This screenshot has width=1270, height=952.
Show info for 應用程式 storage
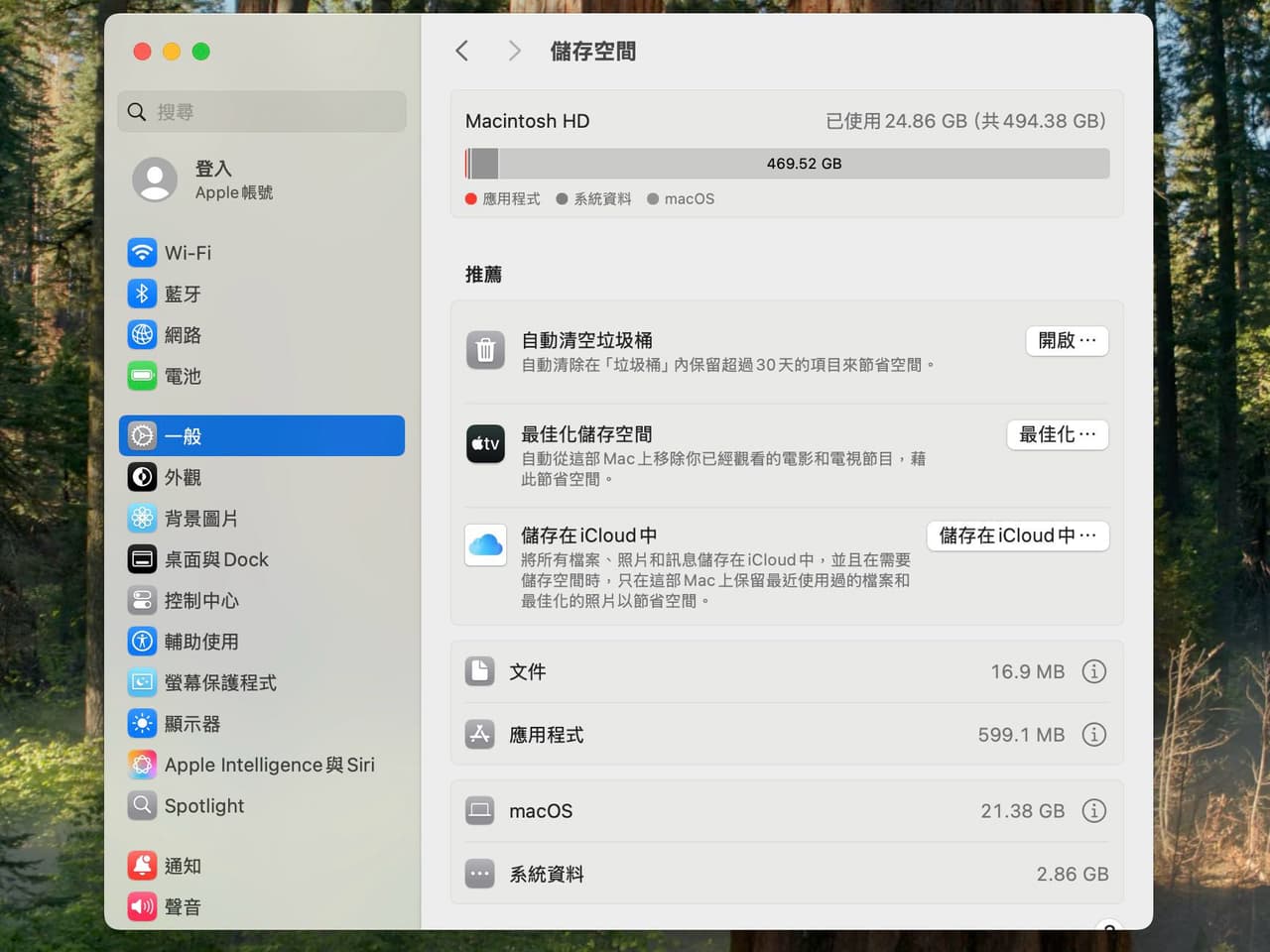pos(1093,735)
